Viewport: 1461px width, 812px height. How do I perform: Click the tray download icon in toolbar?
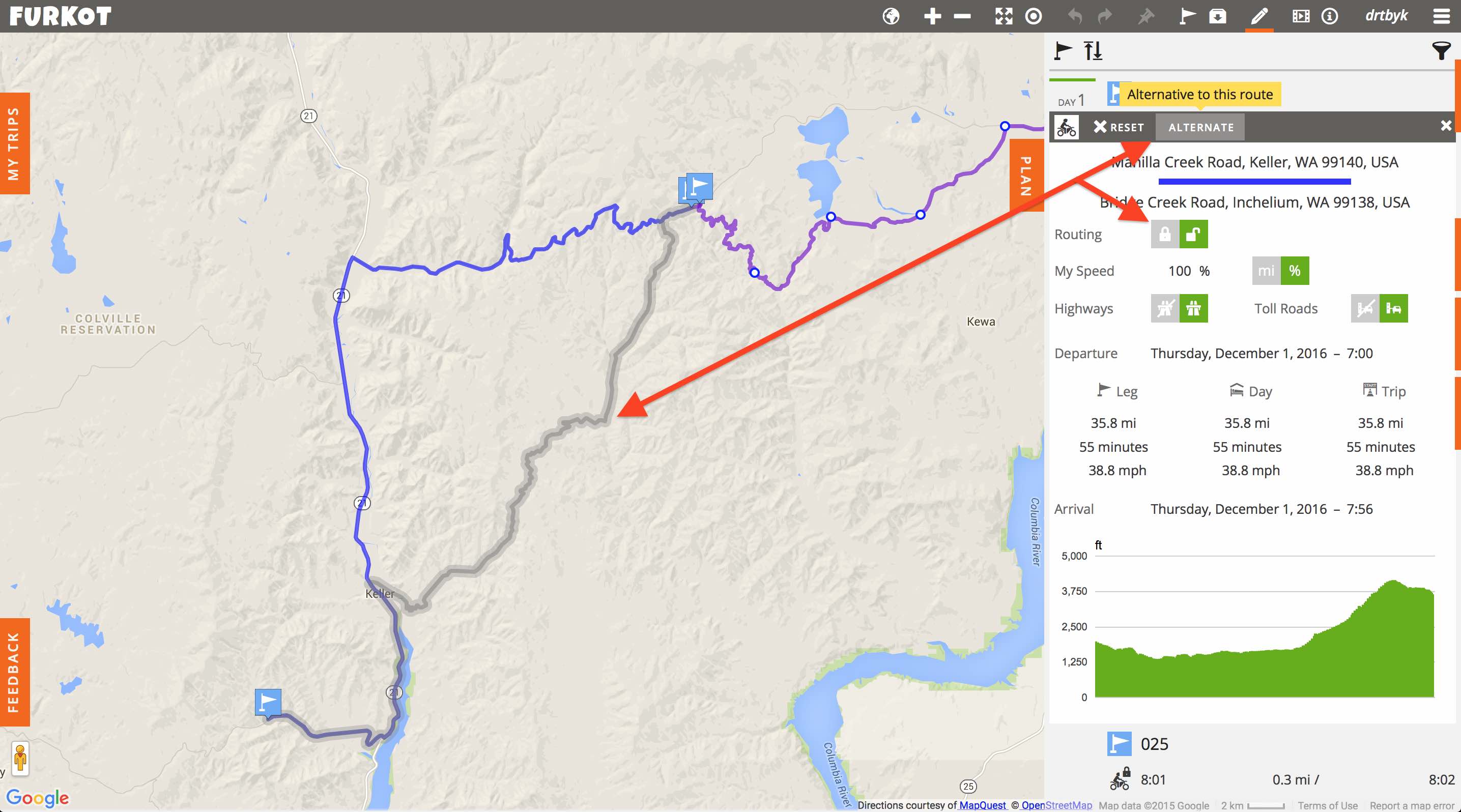(1217, 16)
